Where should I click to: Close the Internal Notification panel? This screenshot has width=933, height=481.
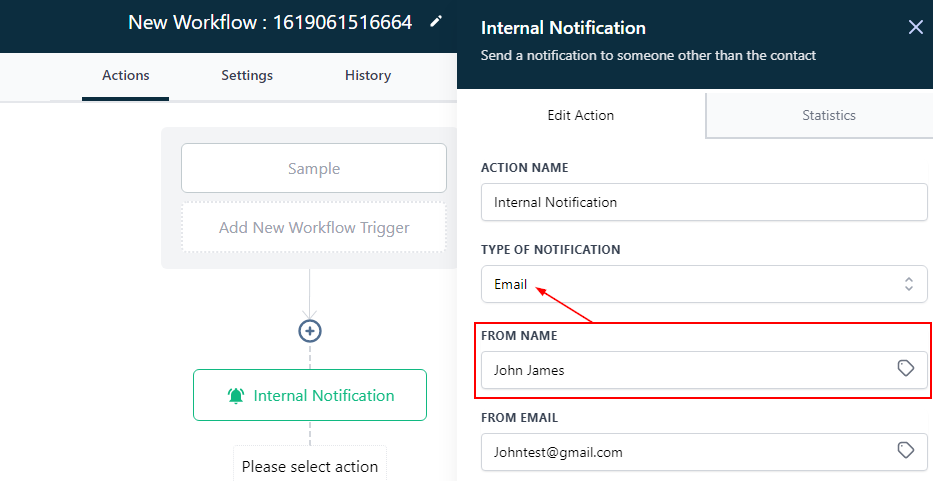click(915, 27)
